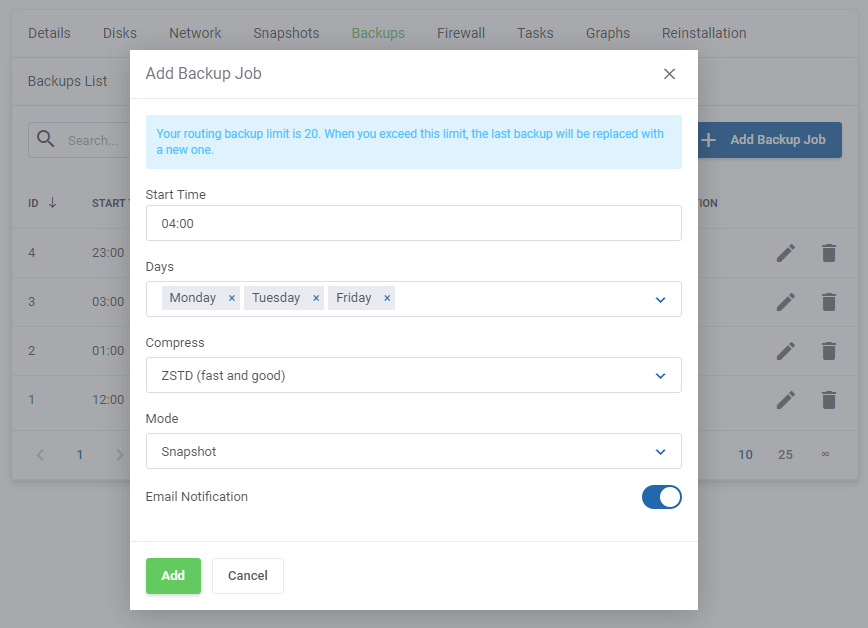Go to the previous page arrow
This screenshot has width=868, height=628.
pyautogui.click(x=40, y=455)
